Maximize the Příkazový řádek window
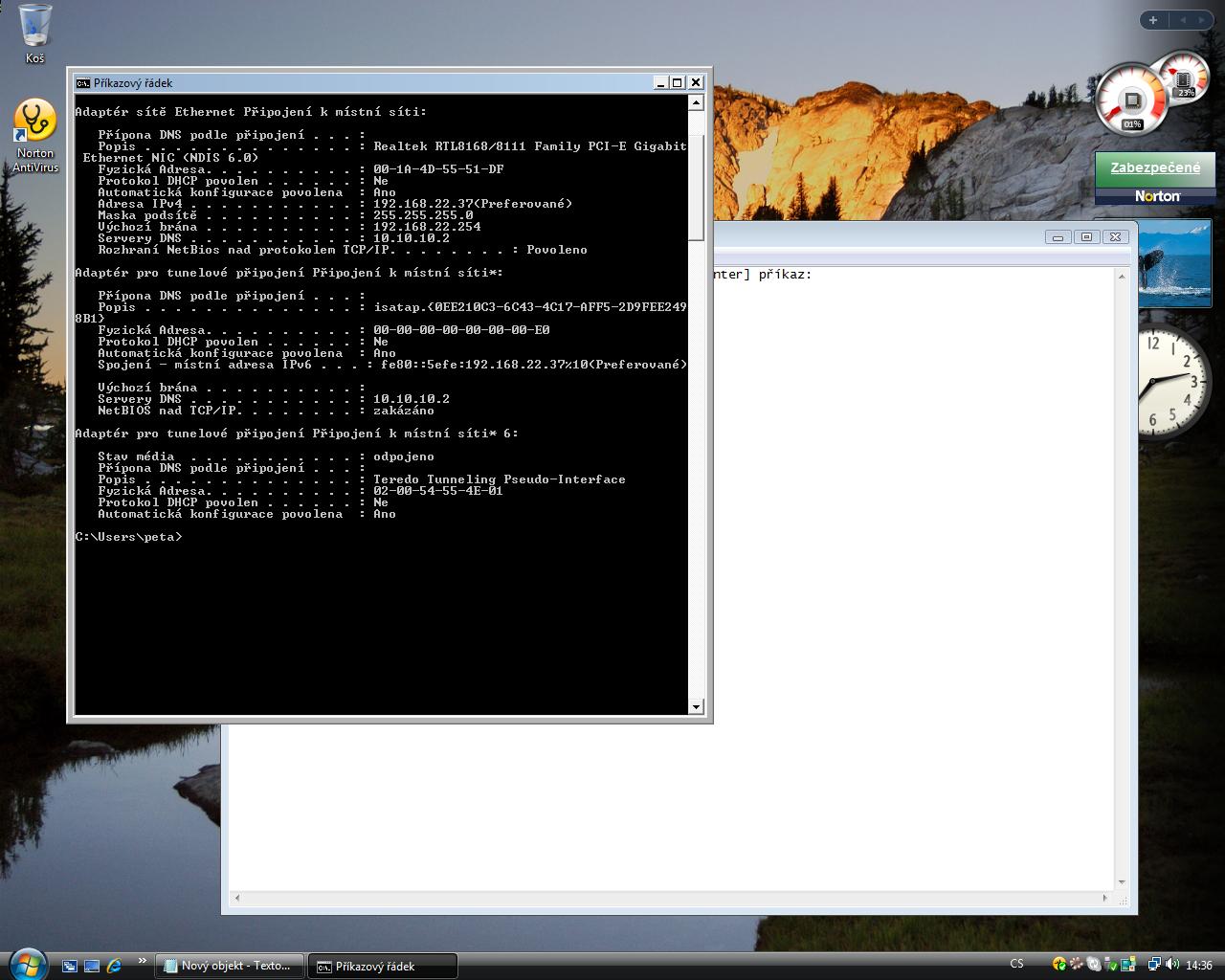Screen dimensions: 1225x980 pyautogui.click(x=678, y=83)
